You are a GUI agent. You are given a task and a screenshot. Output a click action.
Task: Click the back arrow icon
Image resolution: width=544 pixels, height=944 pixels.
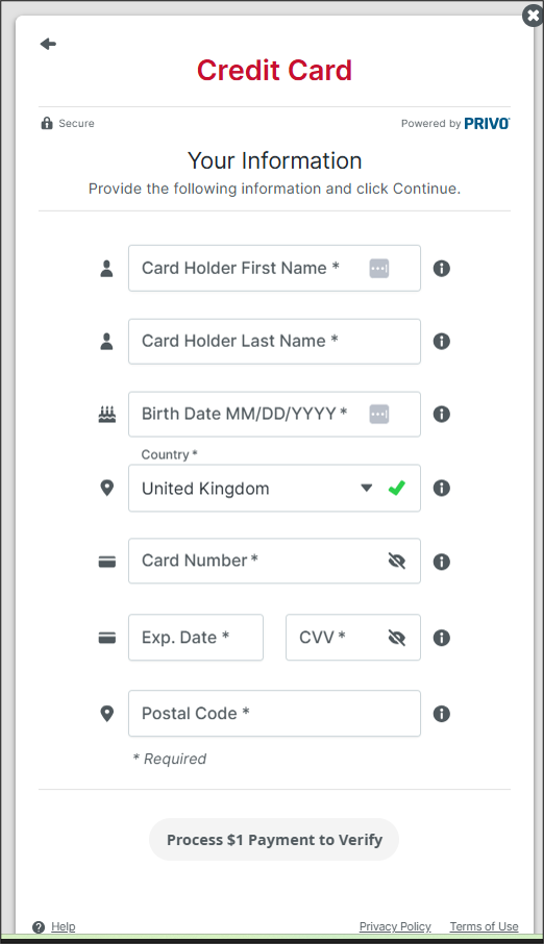(x=48, y=43)
